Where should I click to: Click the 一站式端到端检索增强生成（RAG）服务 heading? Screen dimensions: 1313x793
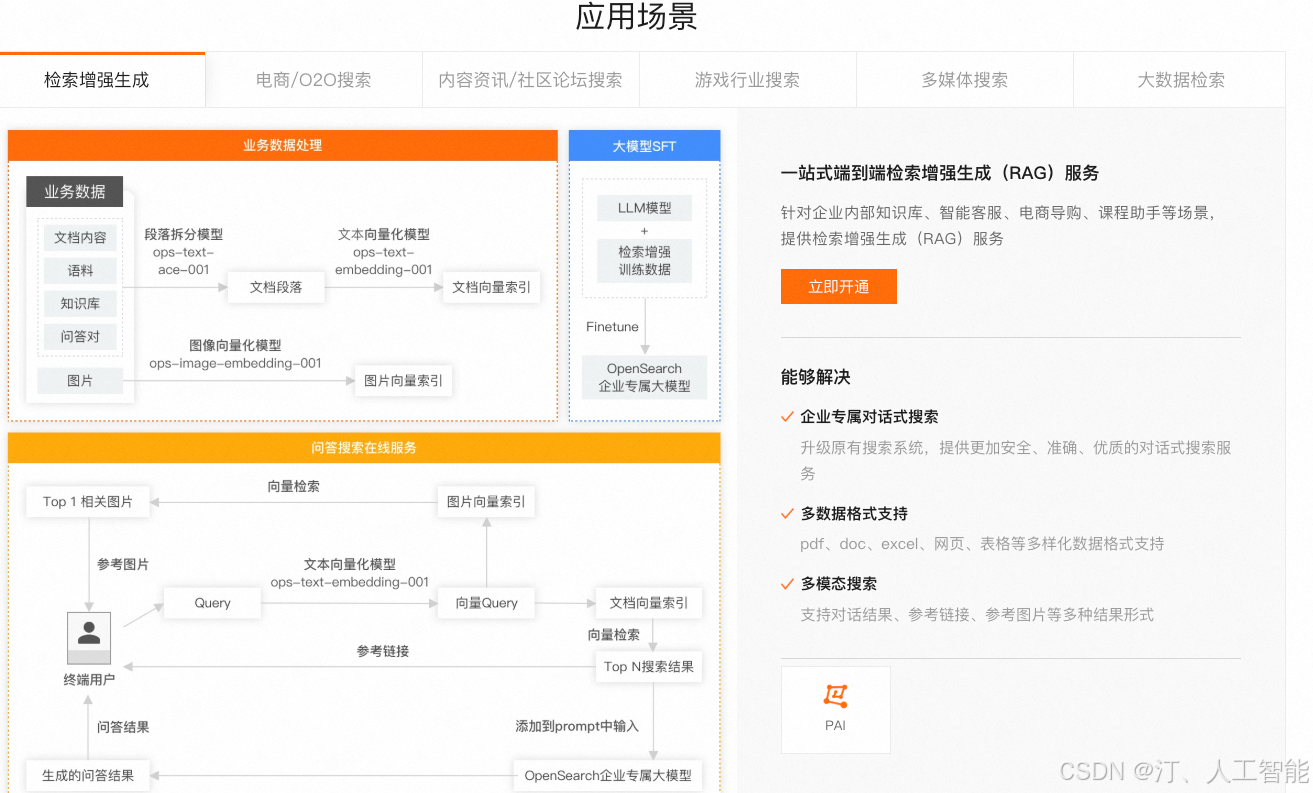[x=940, y=173]
